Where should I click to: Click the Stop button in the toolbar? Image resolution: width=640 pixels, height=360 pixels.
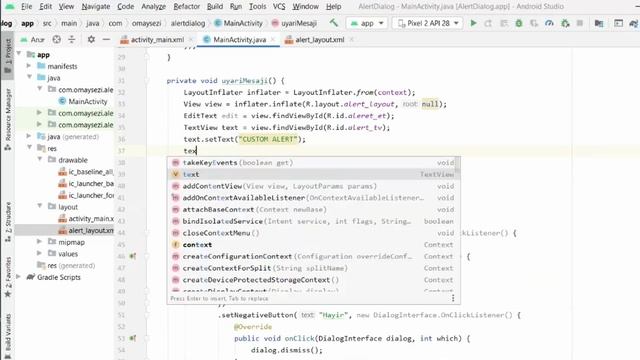click(x=580, y=23)
